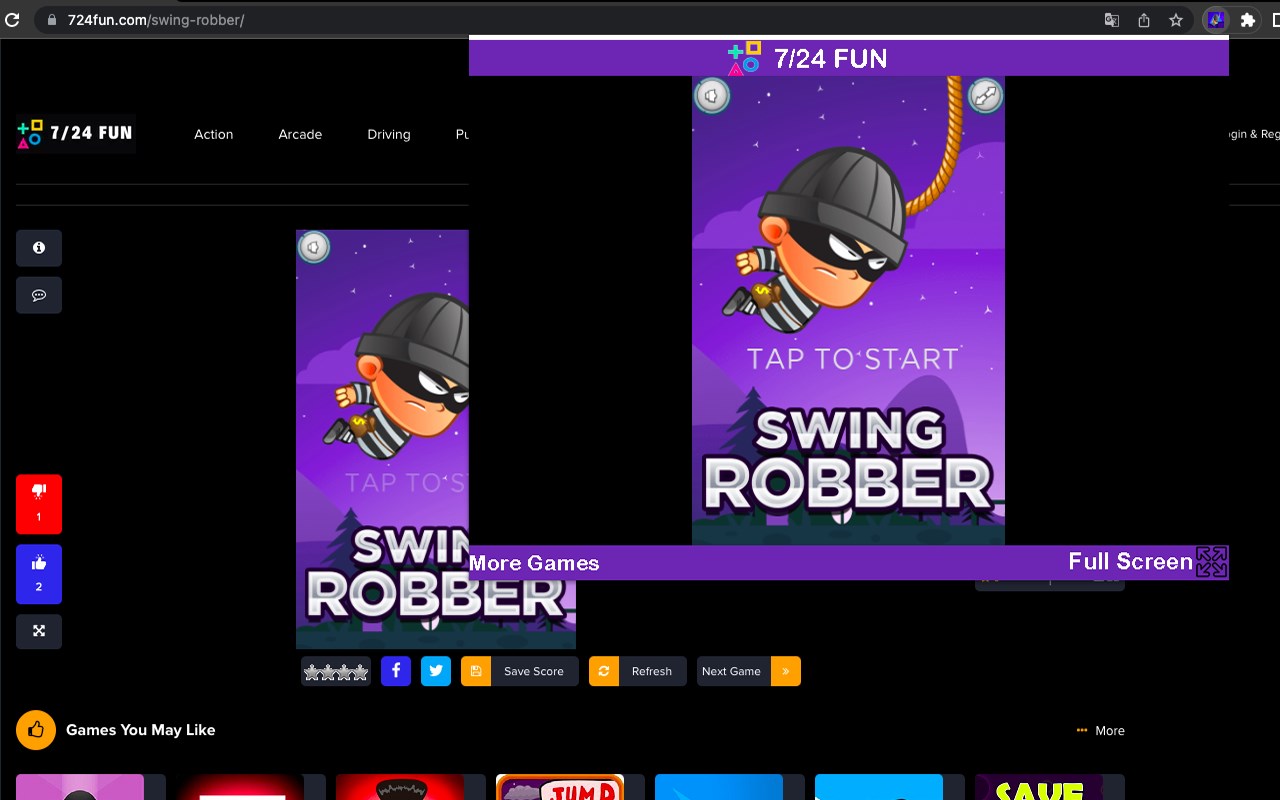
Task: Toggle fullscreen icon in popup game
Action: point(986,96)
